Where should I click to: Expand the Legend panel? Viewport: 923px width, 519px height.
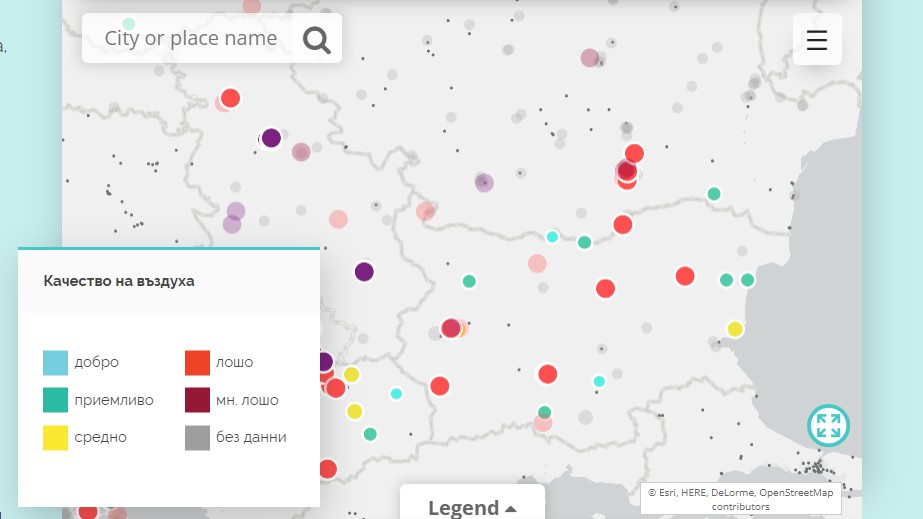[x=472, y=507]
